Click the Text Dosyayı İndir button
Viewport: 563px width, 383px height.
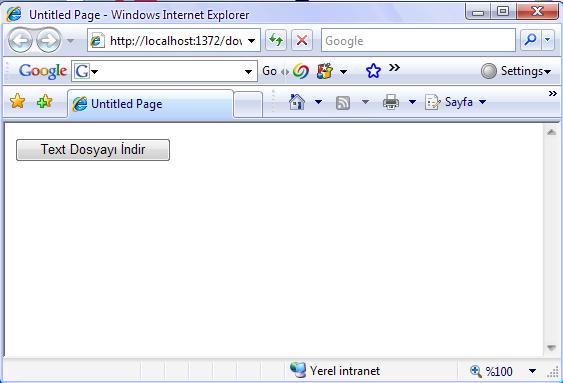[93, 150]
